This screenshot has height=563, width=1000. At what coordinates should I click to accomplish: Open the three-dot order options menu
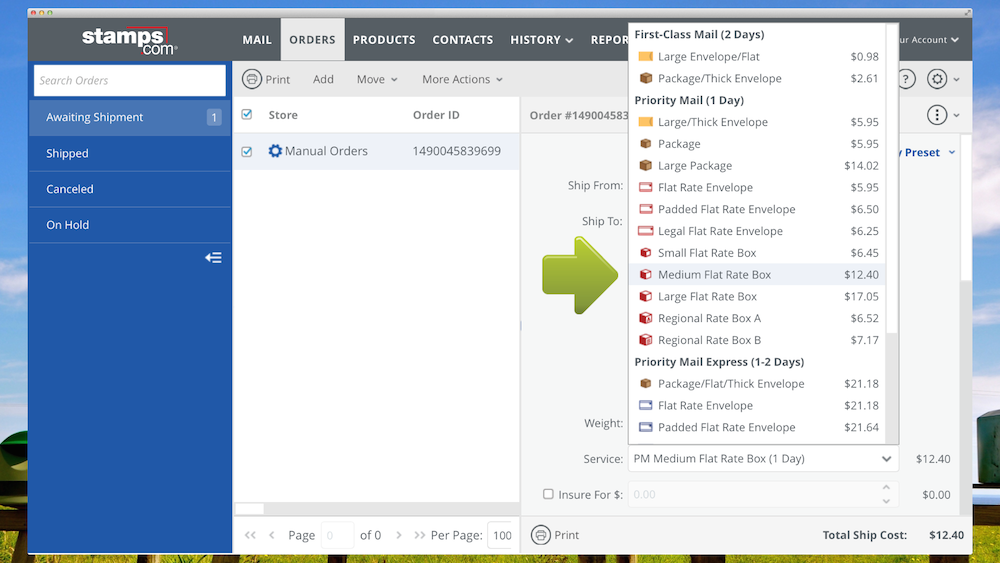point(937,115)
